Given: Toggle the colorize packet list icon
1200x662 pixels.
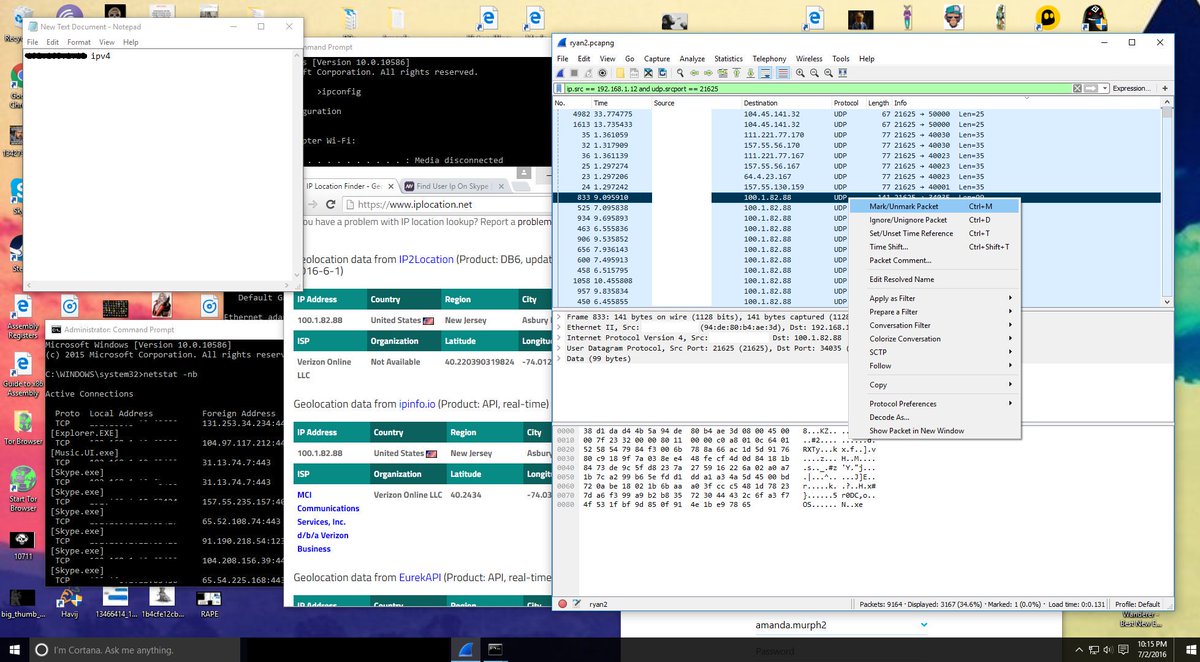Looking at the screenshot, I should point(782,73).
